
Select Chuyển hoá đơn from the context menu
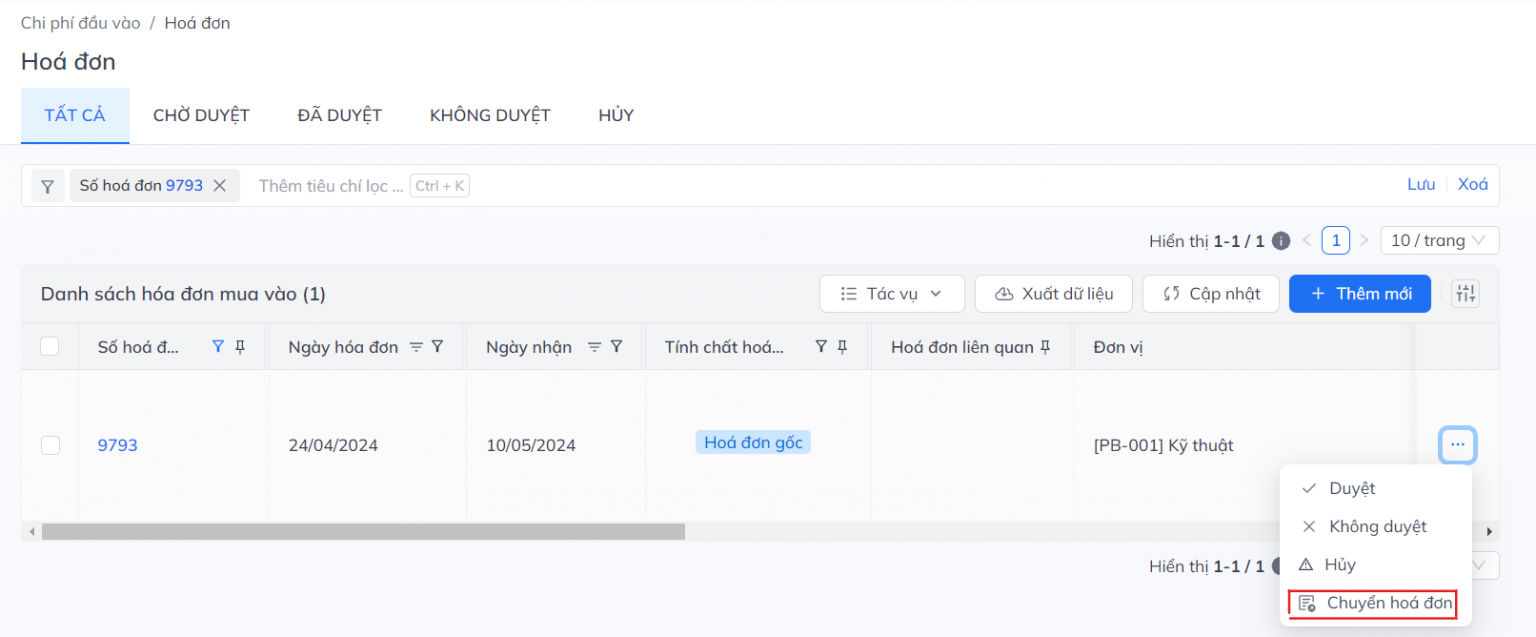[x=1389, y=602]
